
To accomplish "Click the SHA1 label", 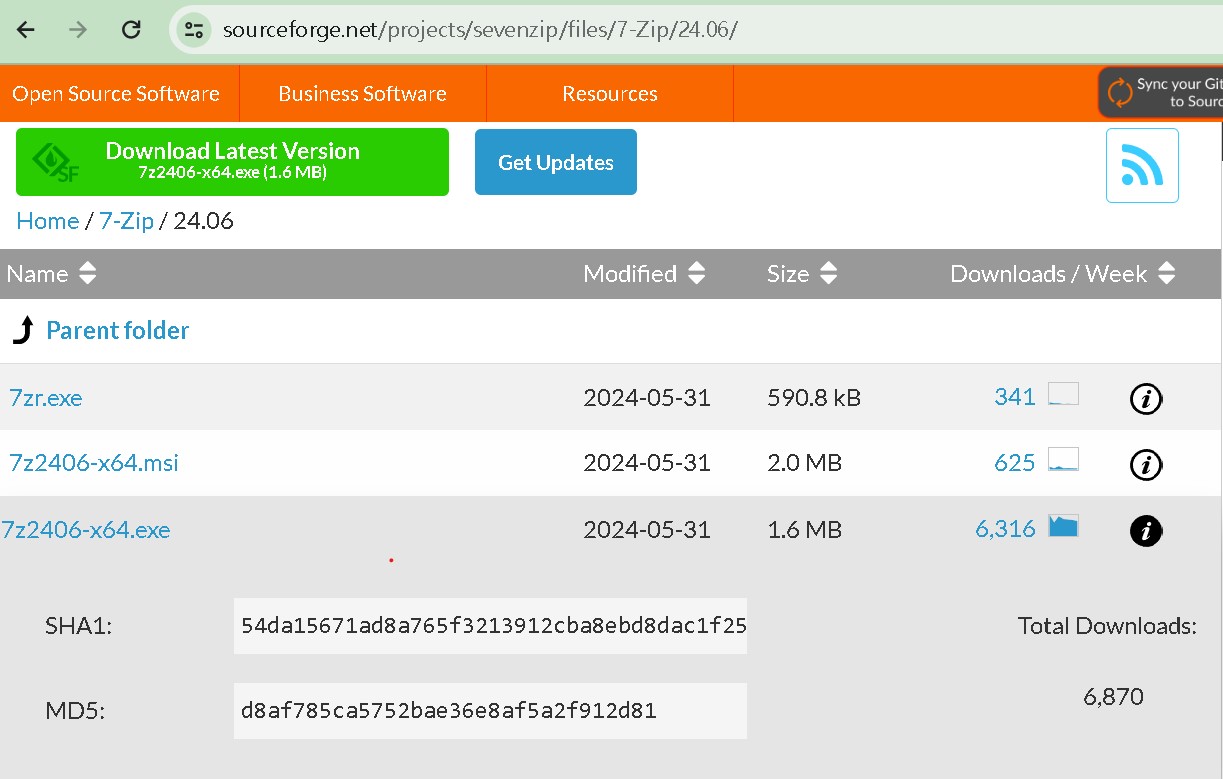I will [79, 627].
